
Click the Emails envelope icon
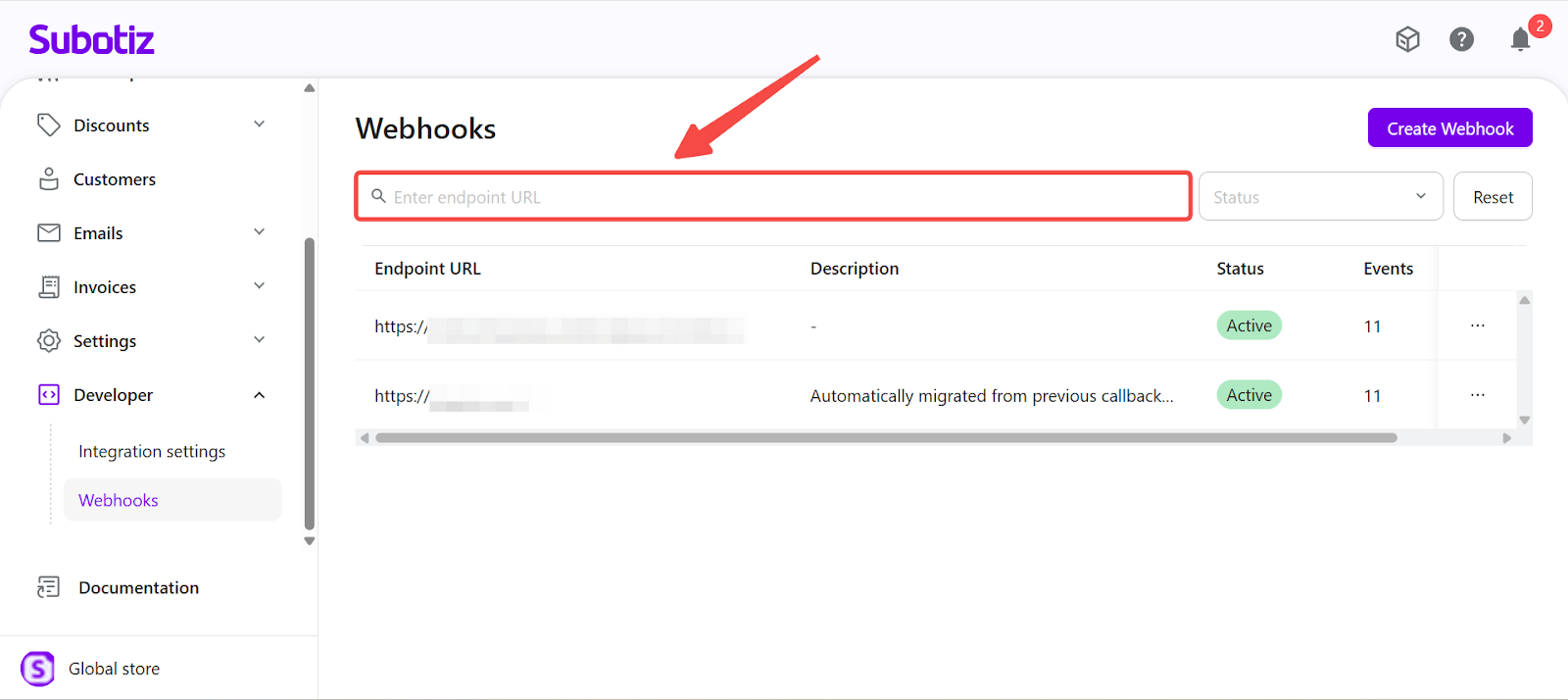[x=48, y=232]
